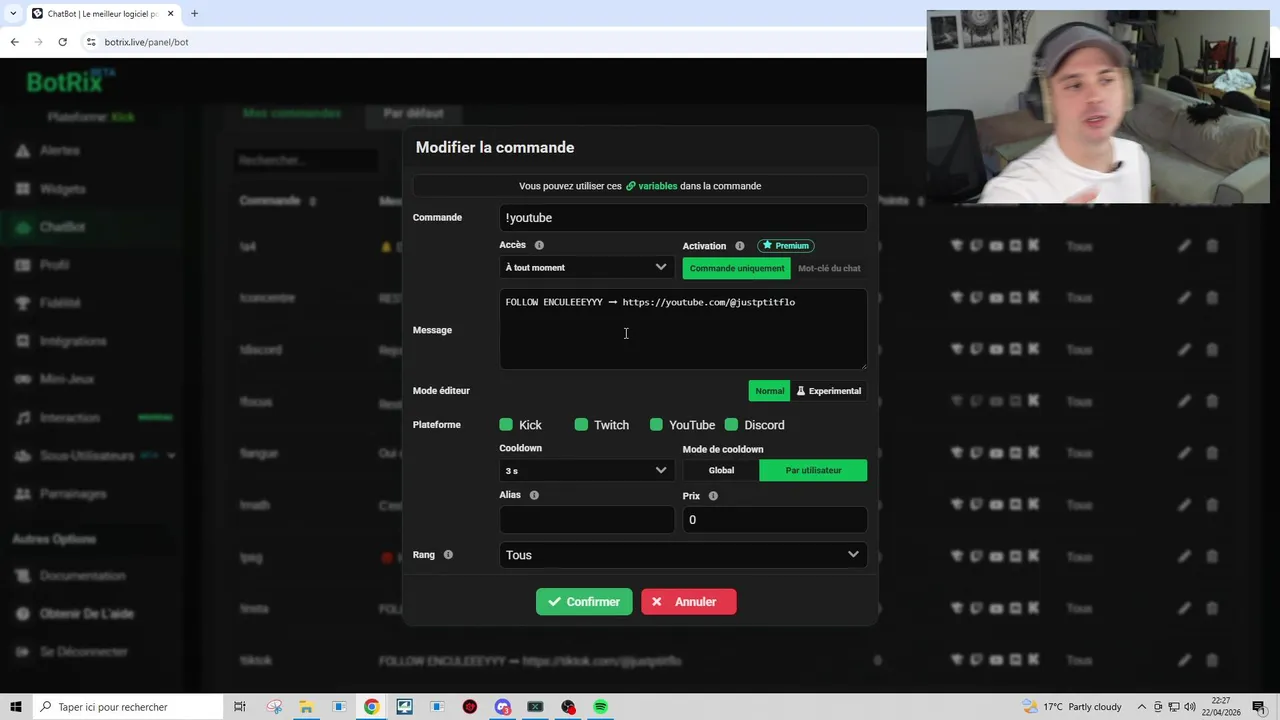This screenshot has width=1280, height=720.
Task: Click the Confirmer button
Action: coord(584,602)
